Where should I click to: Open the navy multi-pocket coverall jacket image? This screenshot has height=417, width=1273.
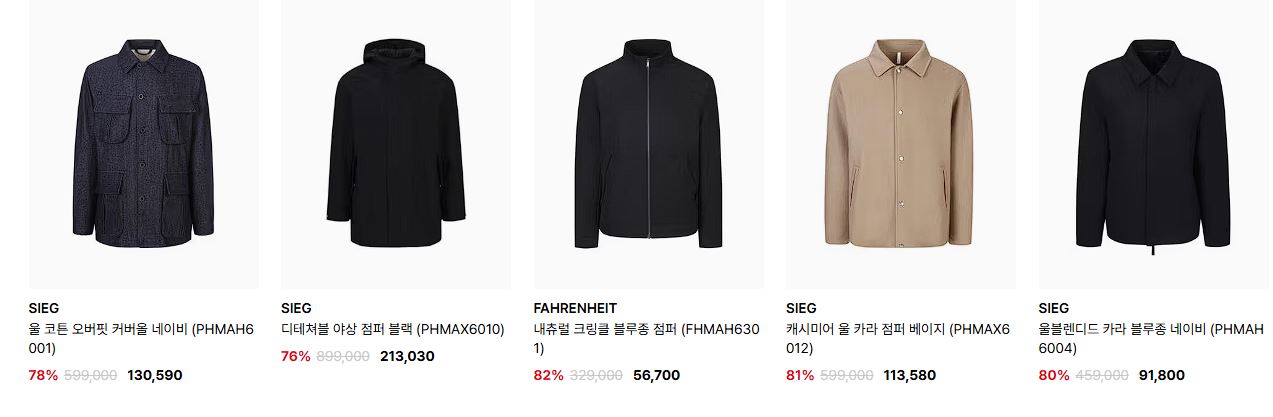[144, 144]
